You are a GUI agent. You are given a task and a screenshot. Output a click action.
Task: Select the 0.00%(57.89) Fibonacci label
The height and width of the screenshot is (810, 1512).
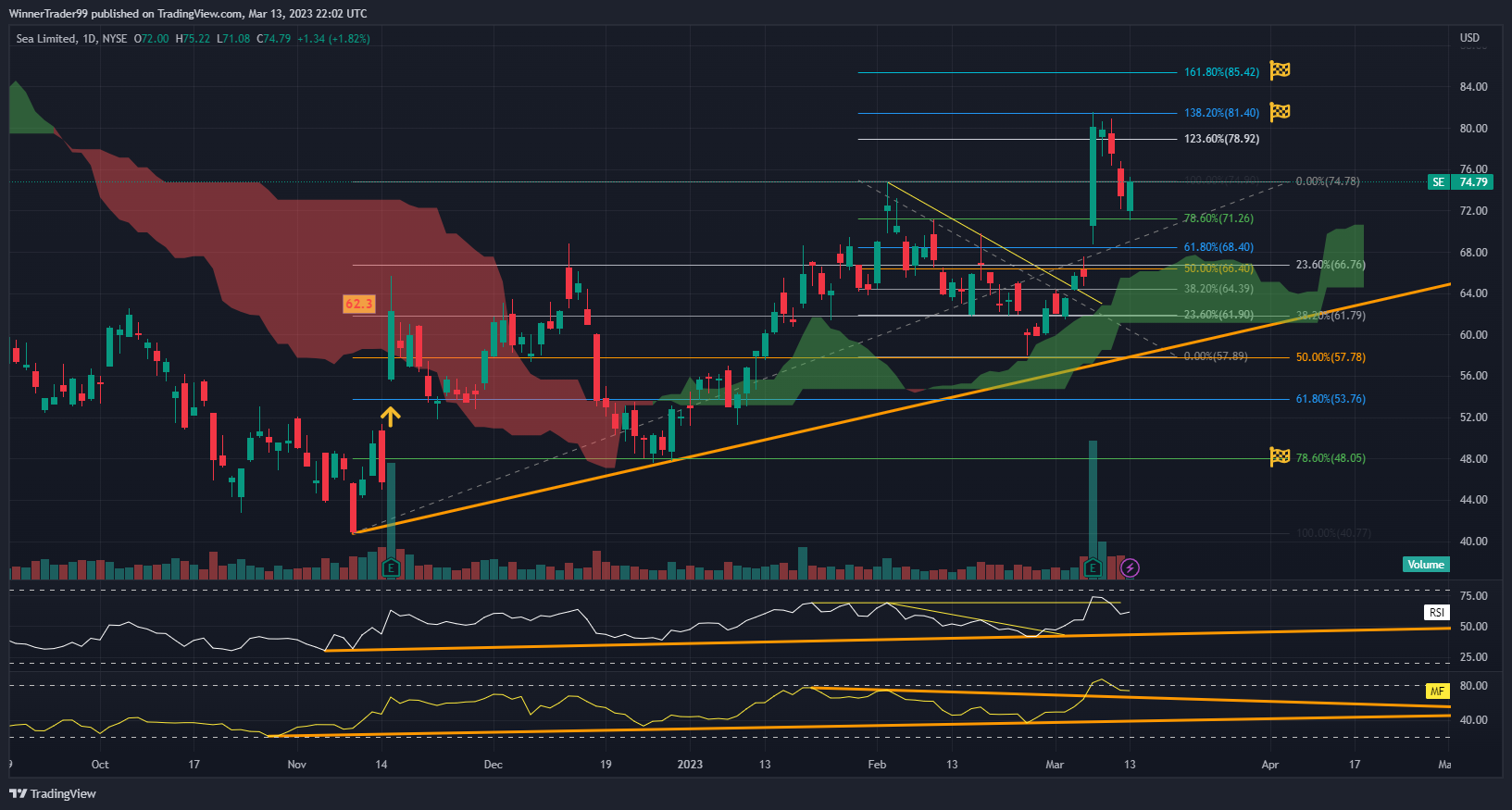[x=1216, y=356]
